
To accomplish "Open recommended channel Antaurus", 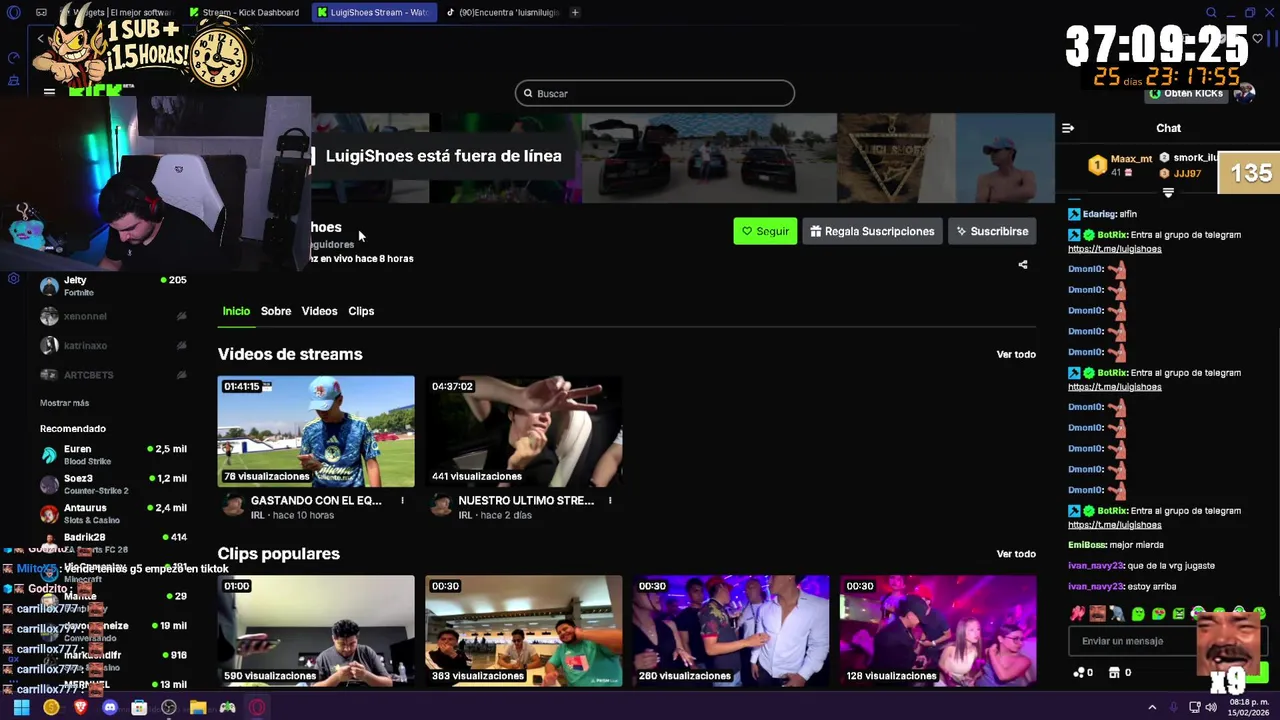I will click(x=112, y=514).
